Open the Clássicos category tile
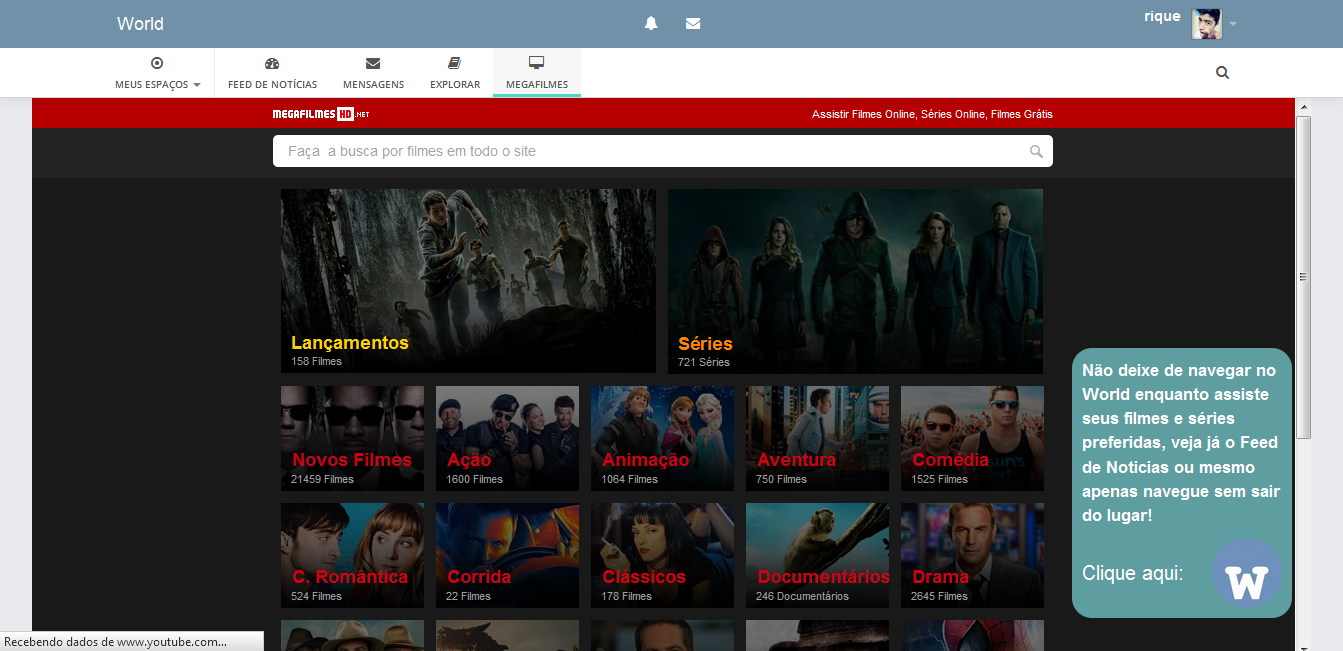The width and height of the screenshot is (1343, 651). (x=662, y=555)
